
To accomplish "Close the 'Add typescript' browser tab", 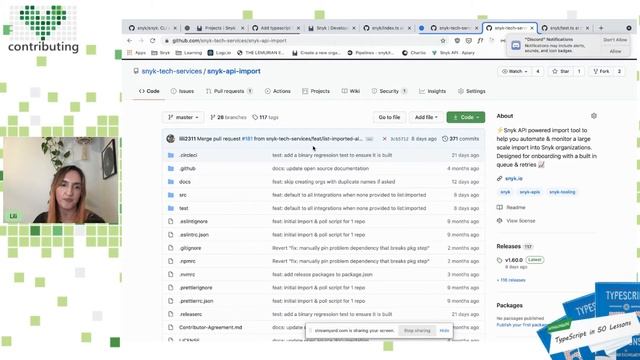I will (298, 28).
